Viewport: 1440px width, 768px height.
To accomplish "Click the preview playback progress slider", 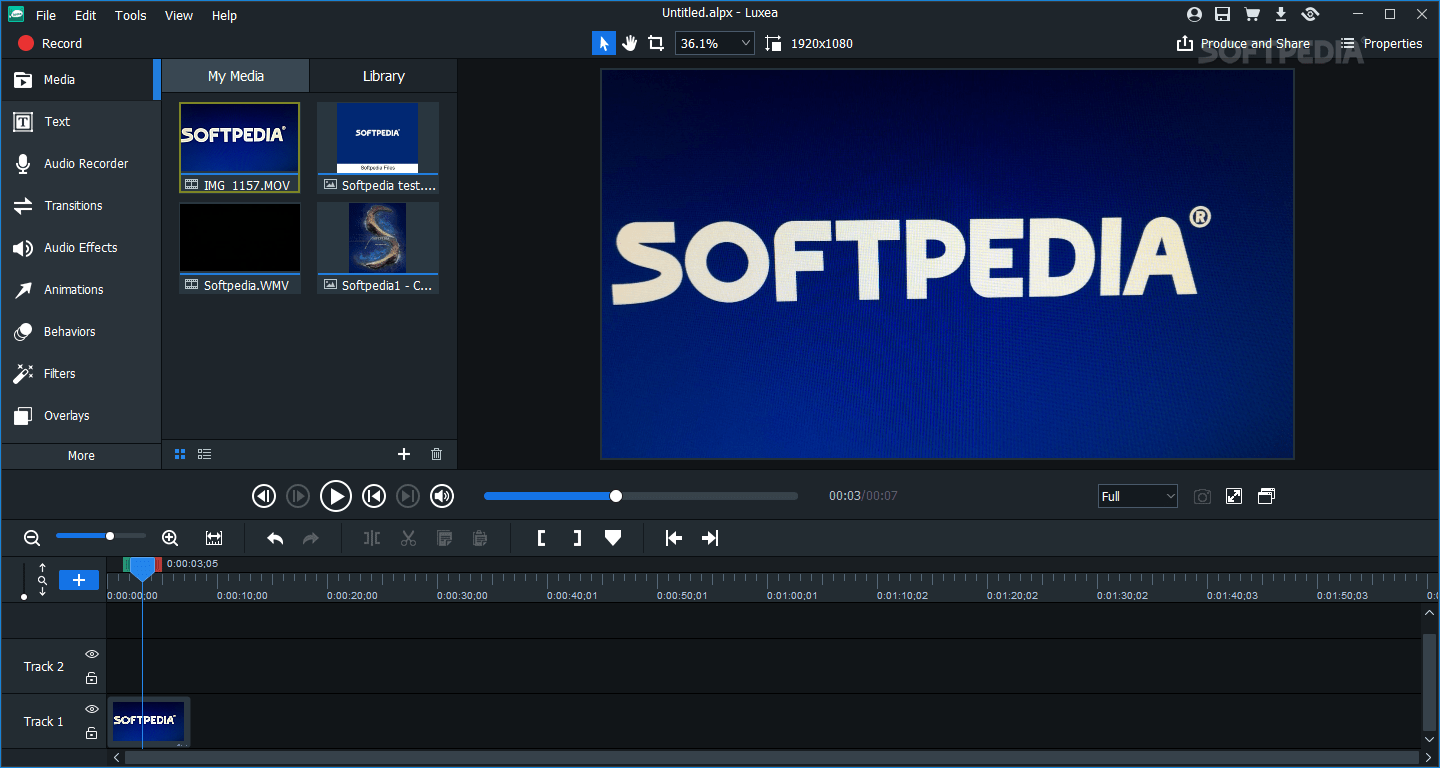I will coord(641,496).
